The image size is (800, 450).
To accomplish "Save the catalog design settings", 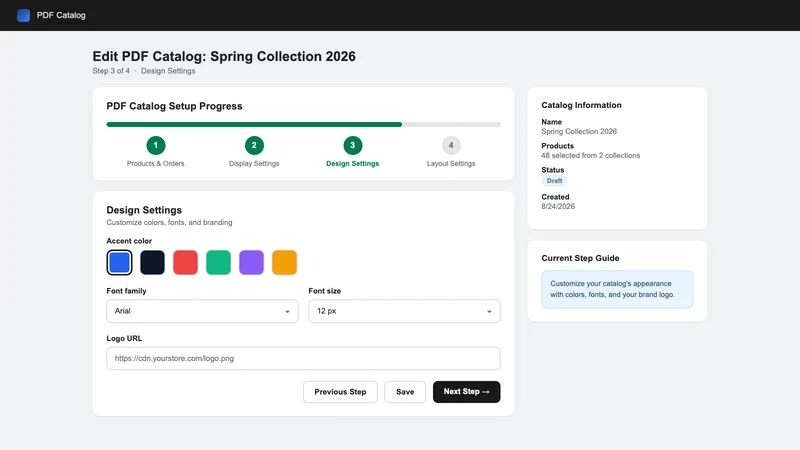I will click(405, 392).
